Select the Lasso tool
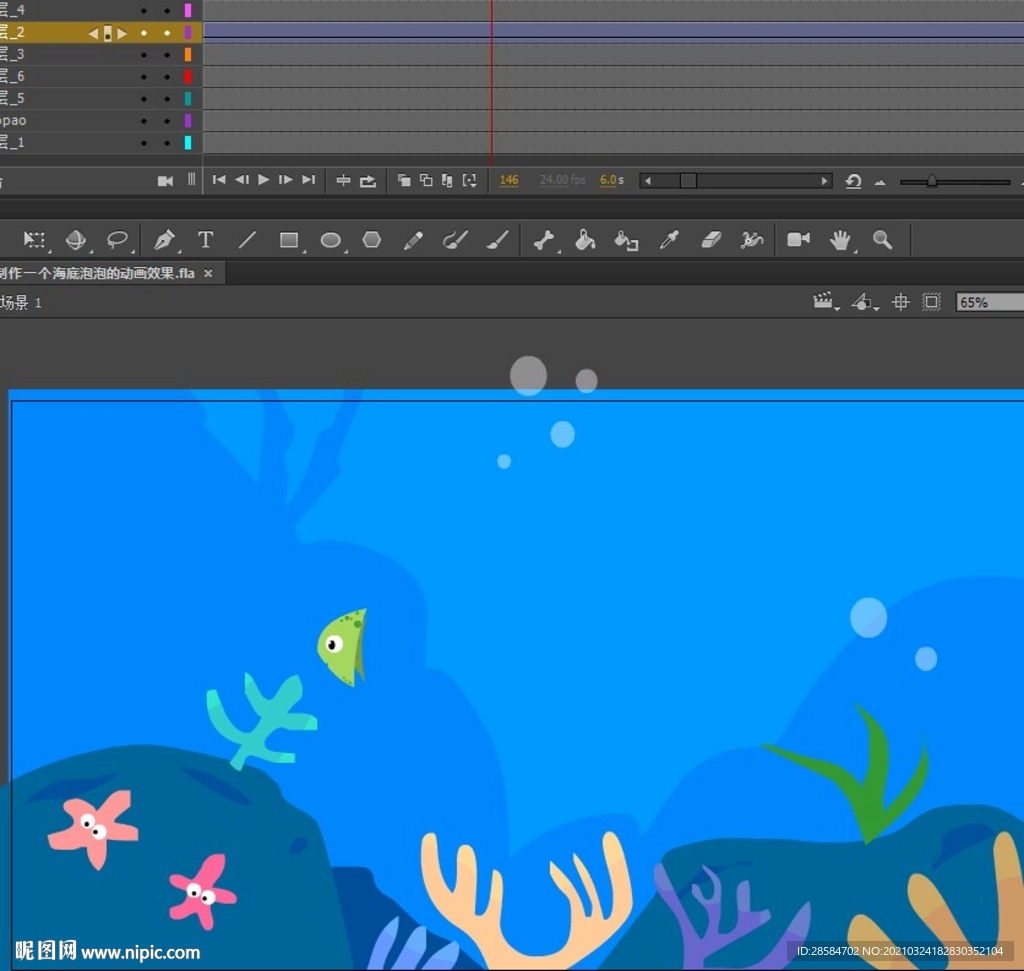 click(x=118, y=240)
